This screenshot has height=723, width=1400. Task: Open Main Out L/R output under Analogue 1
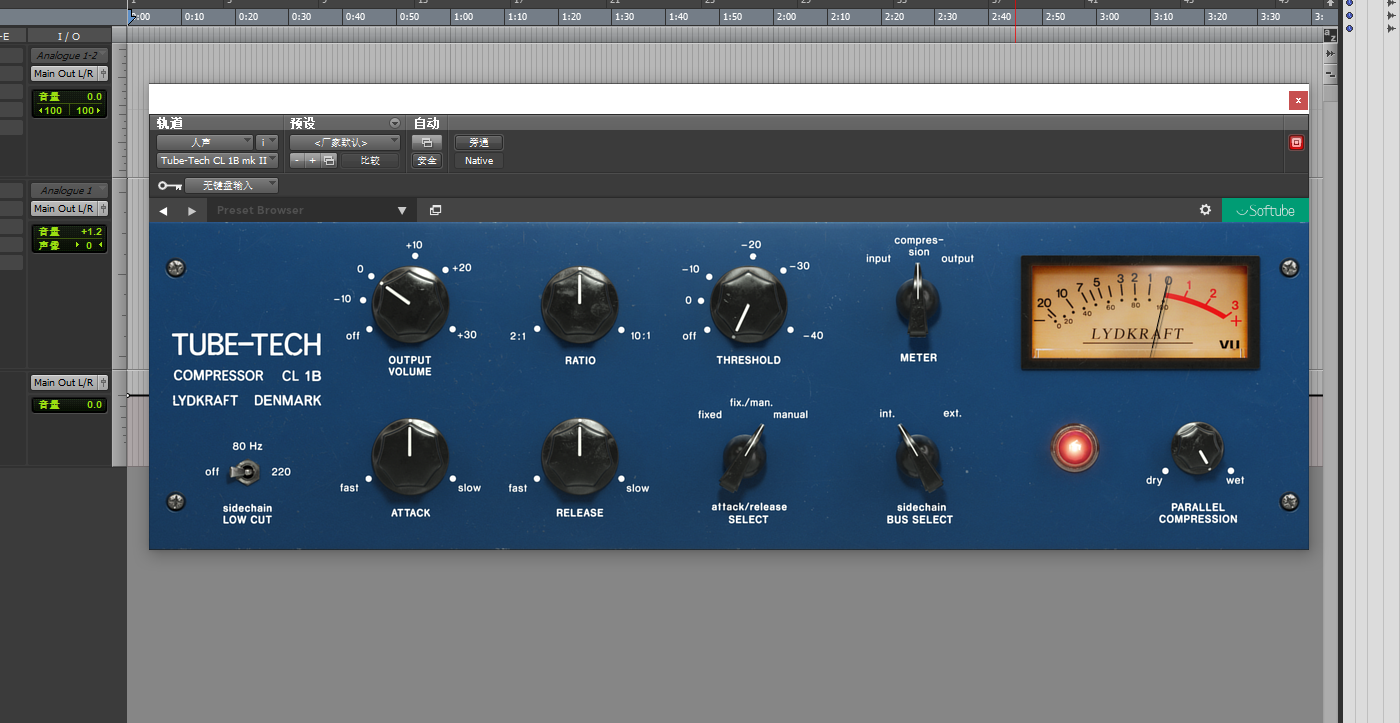pos(64,209)
